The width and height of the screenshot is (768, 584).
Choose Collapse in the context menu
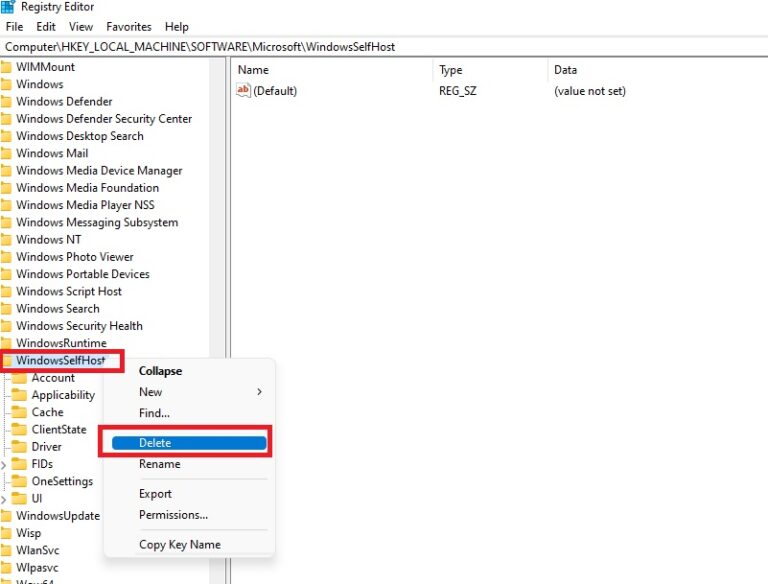[x=160, y=371]
